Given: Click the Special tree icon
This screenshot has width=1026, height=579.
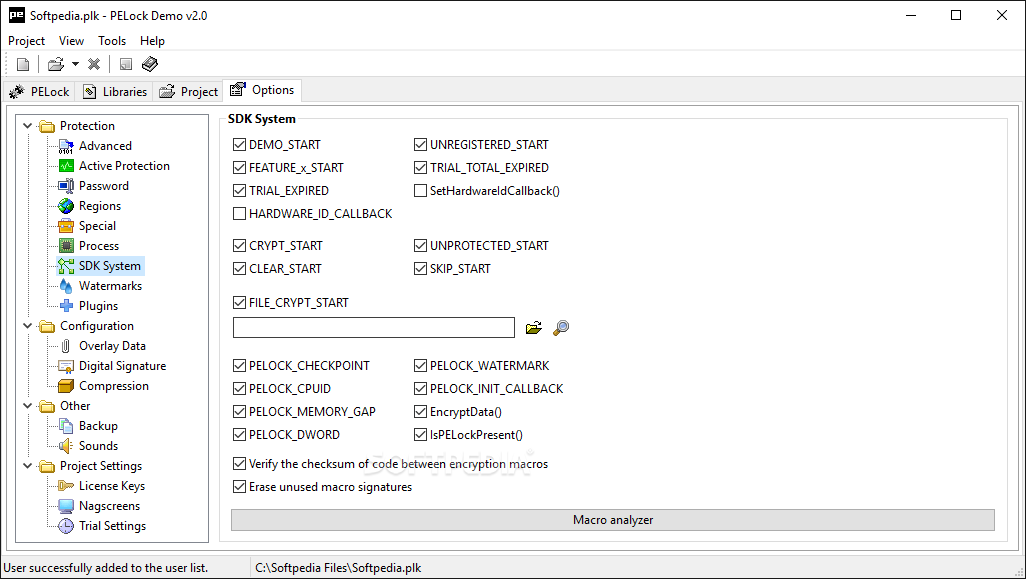Looking at the screenshot, I should (x=66, y=226).
